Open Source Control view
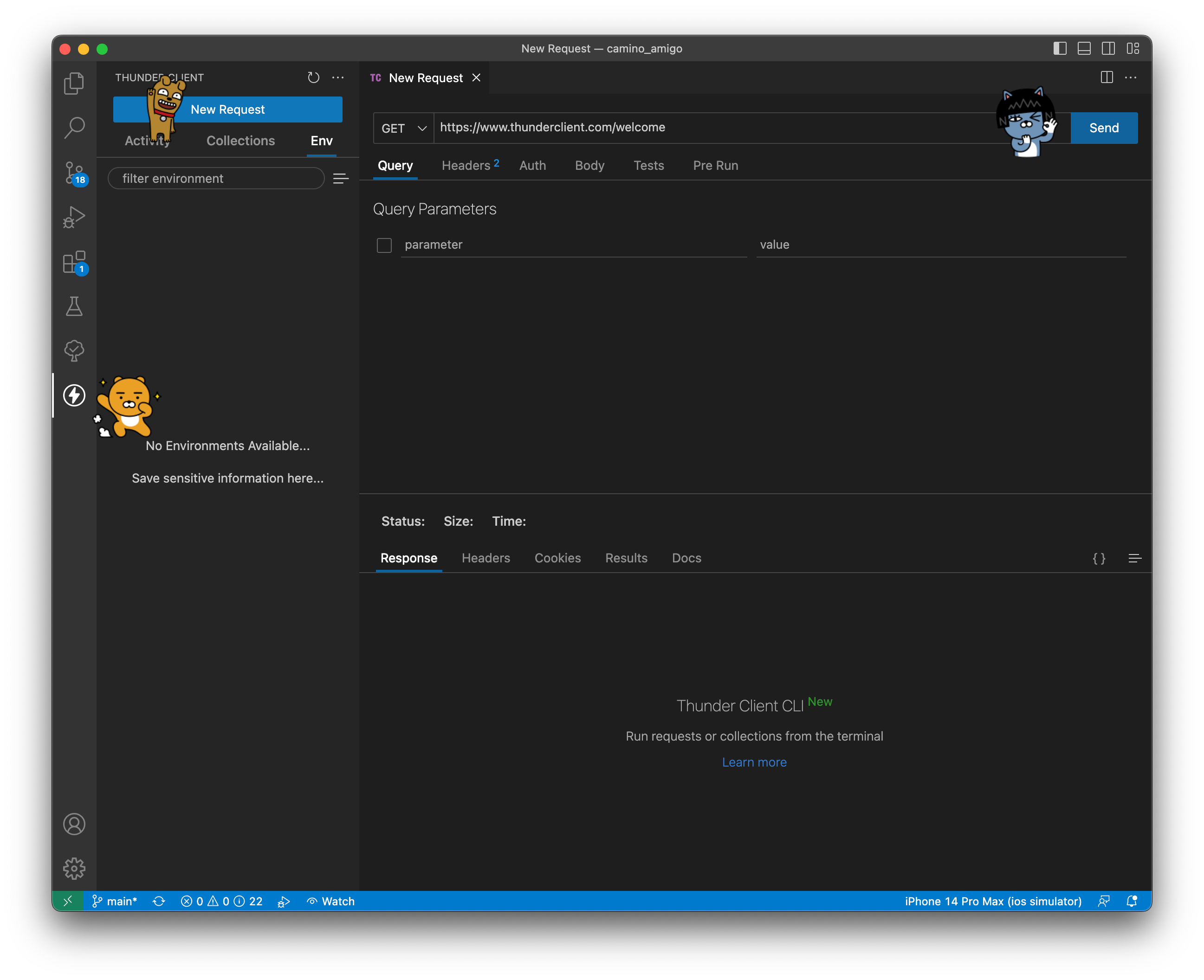This screenshot has width=1204, height=980. click(74, 173)
